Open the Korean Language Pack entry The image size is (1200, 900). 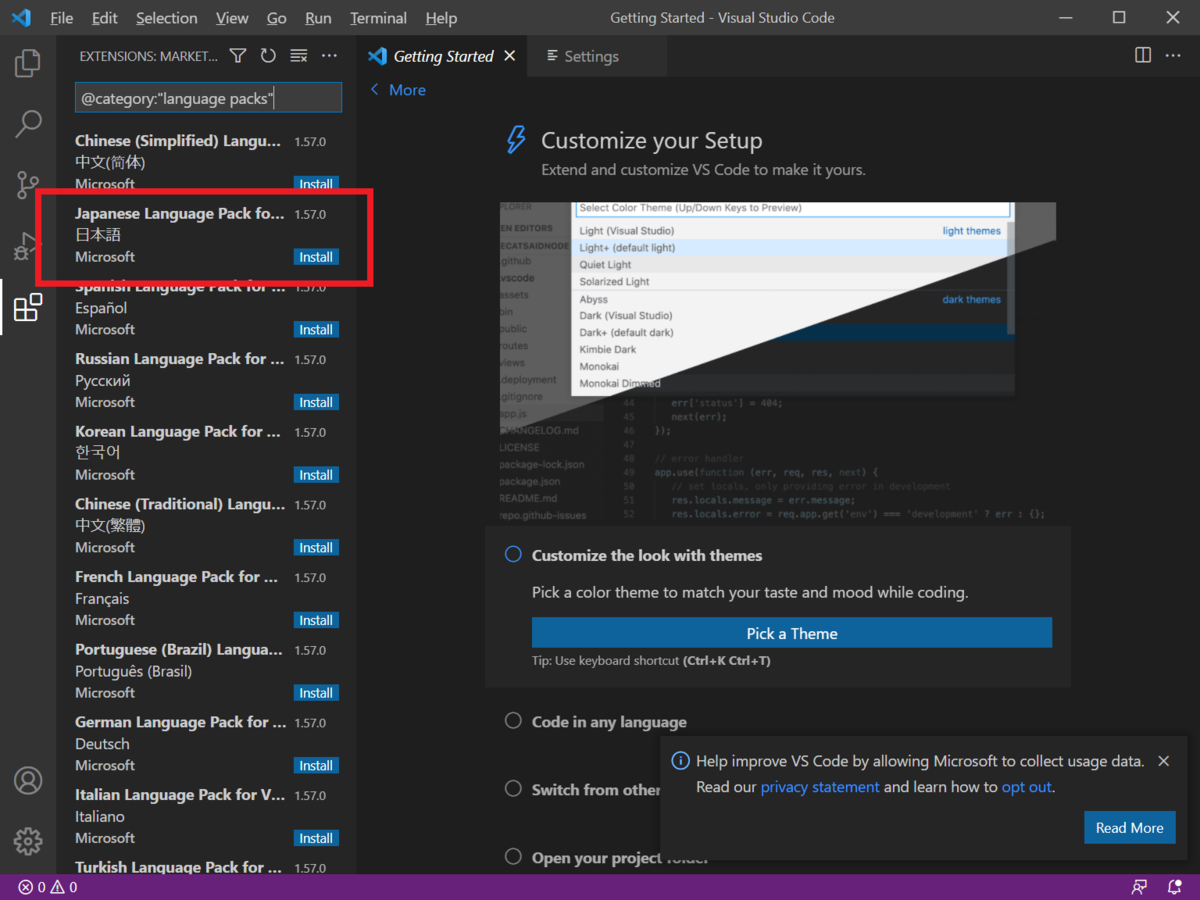[x=206, y=453]
